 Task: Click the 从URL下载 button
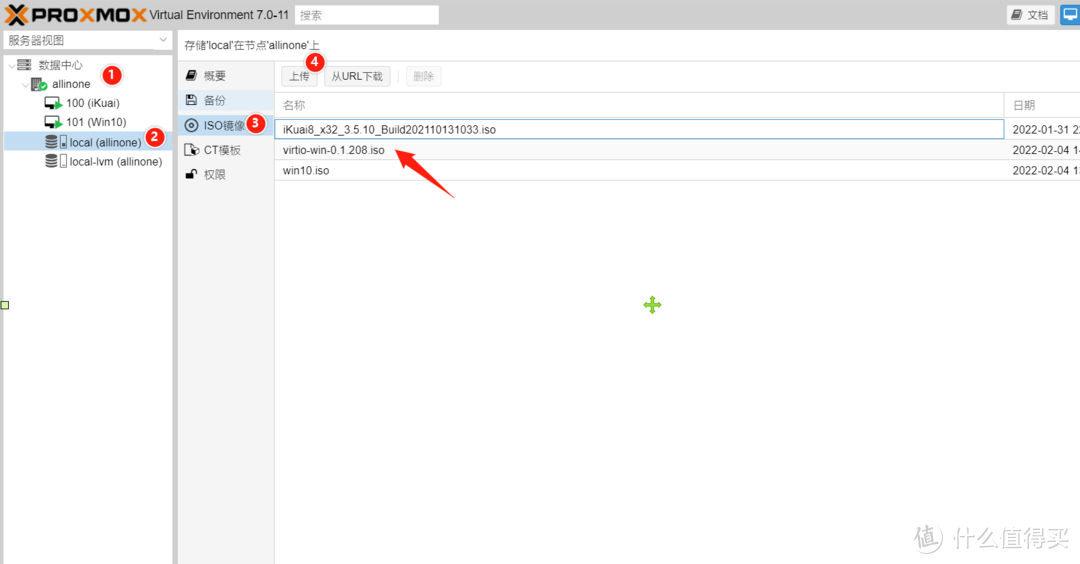[x=357, y=76]
